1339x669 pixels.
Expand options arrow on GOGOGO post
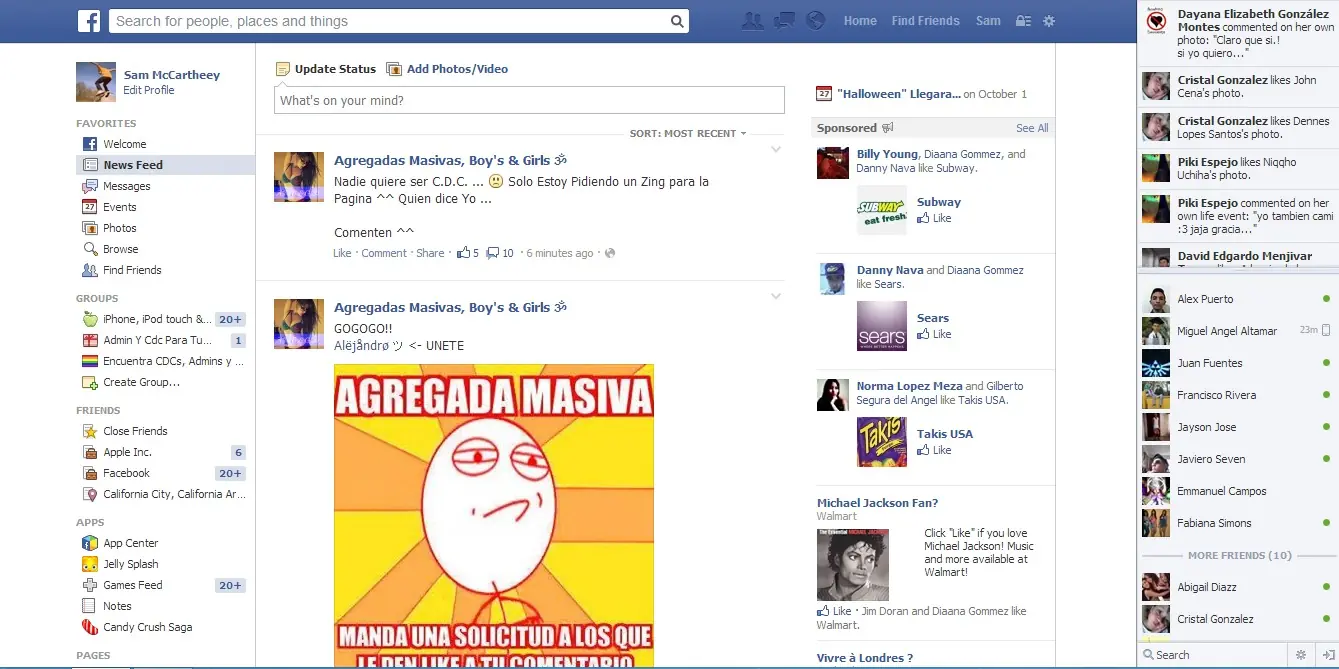pyautogui.click(x=776, y=296)
